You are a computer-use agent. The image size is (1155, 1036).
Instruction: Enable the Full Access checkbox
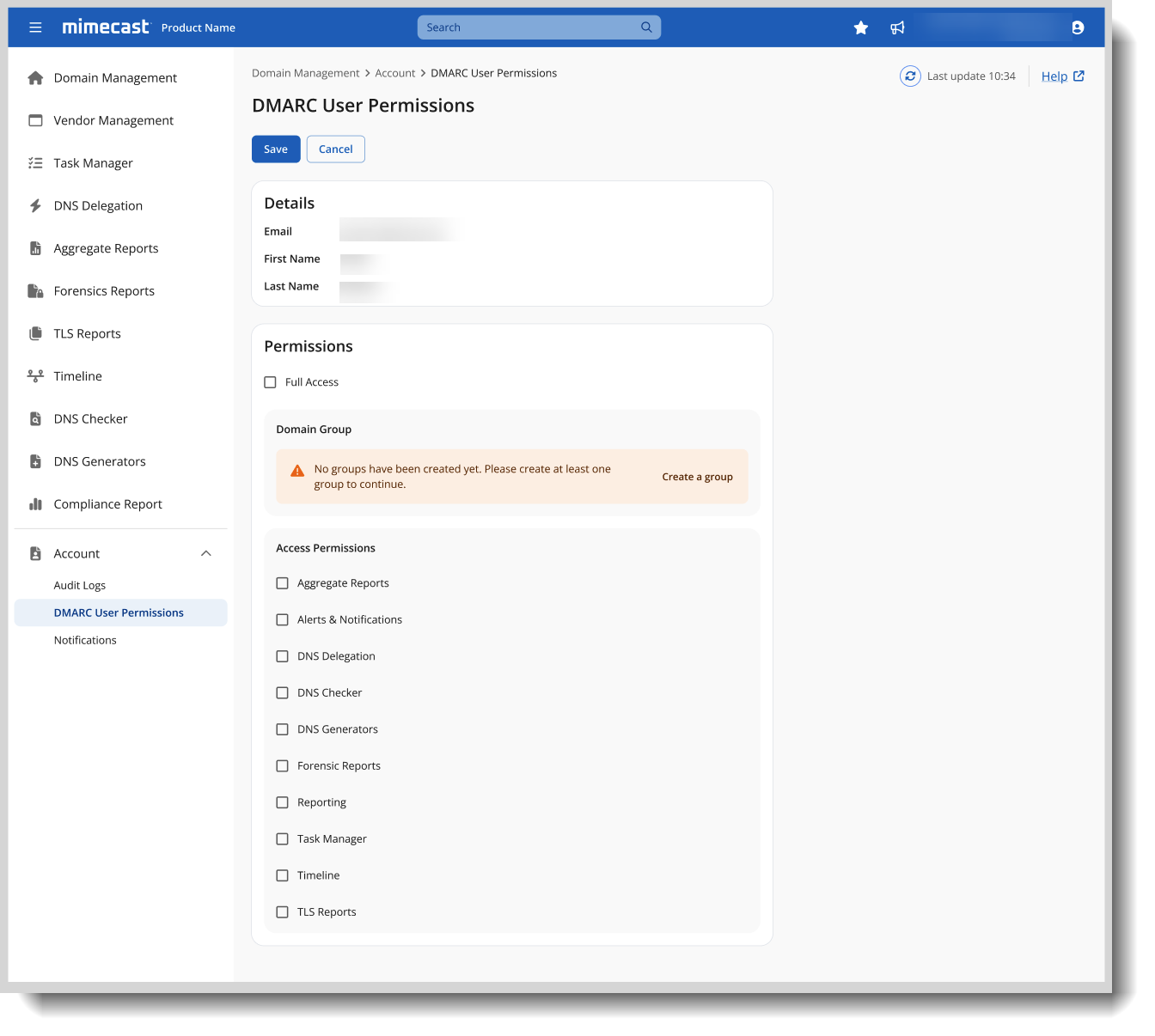(270, 382)
